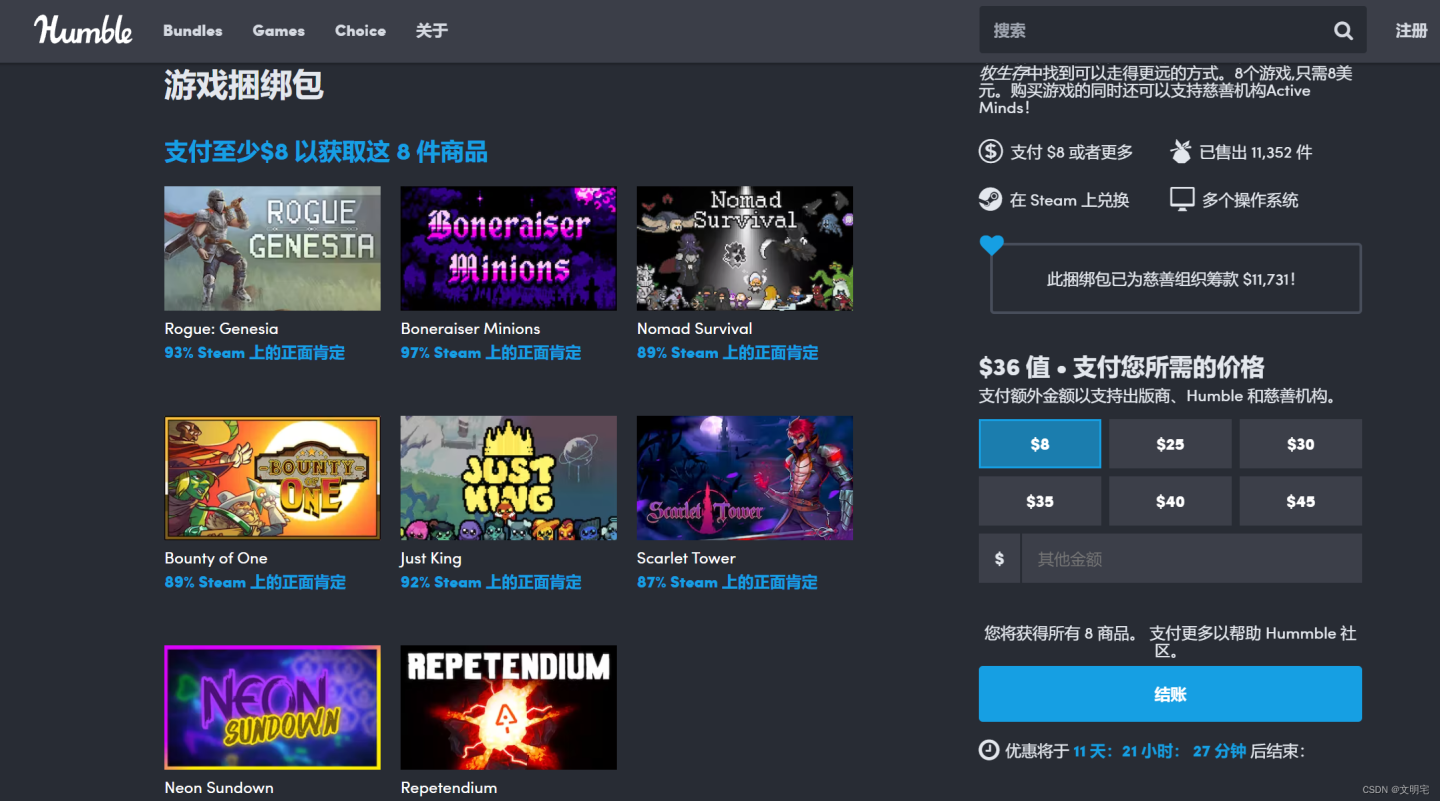Click the Rogue: Genesia title text

(x=221, y=329)
